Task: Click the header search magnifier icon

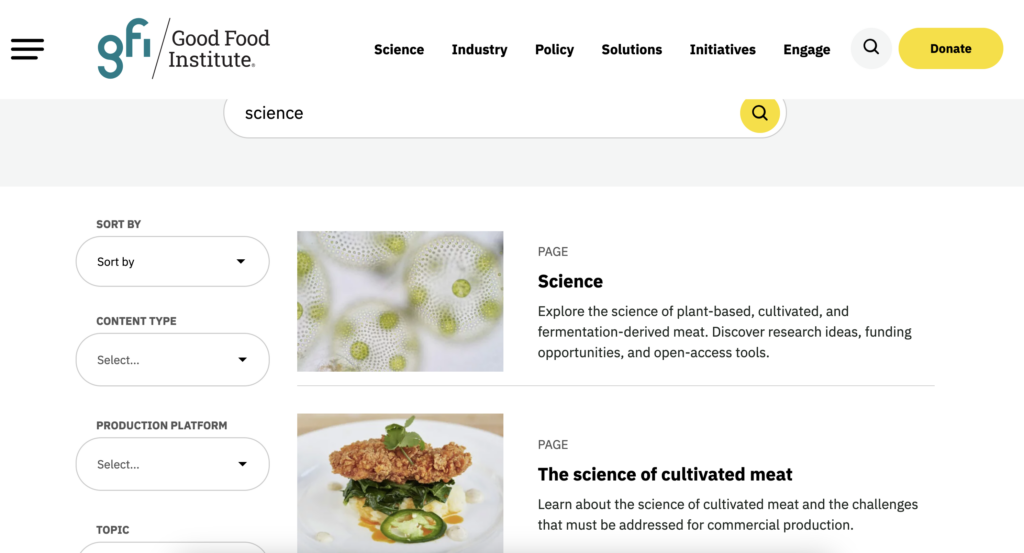Action: tap(871, 48)
